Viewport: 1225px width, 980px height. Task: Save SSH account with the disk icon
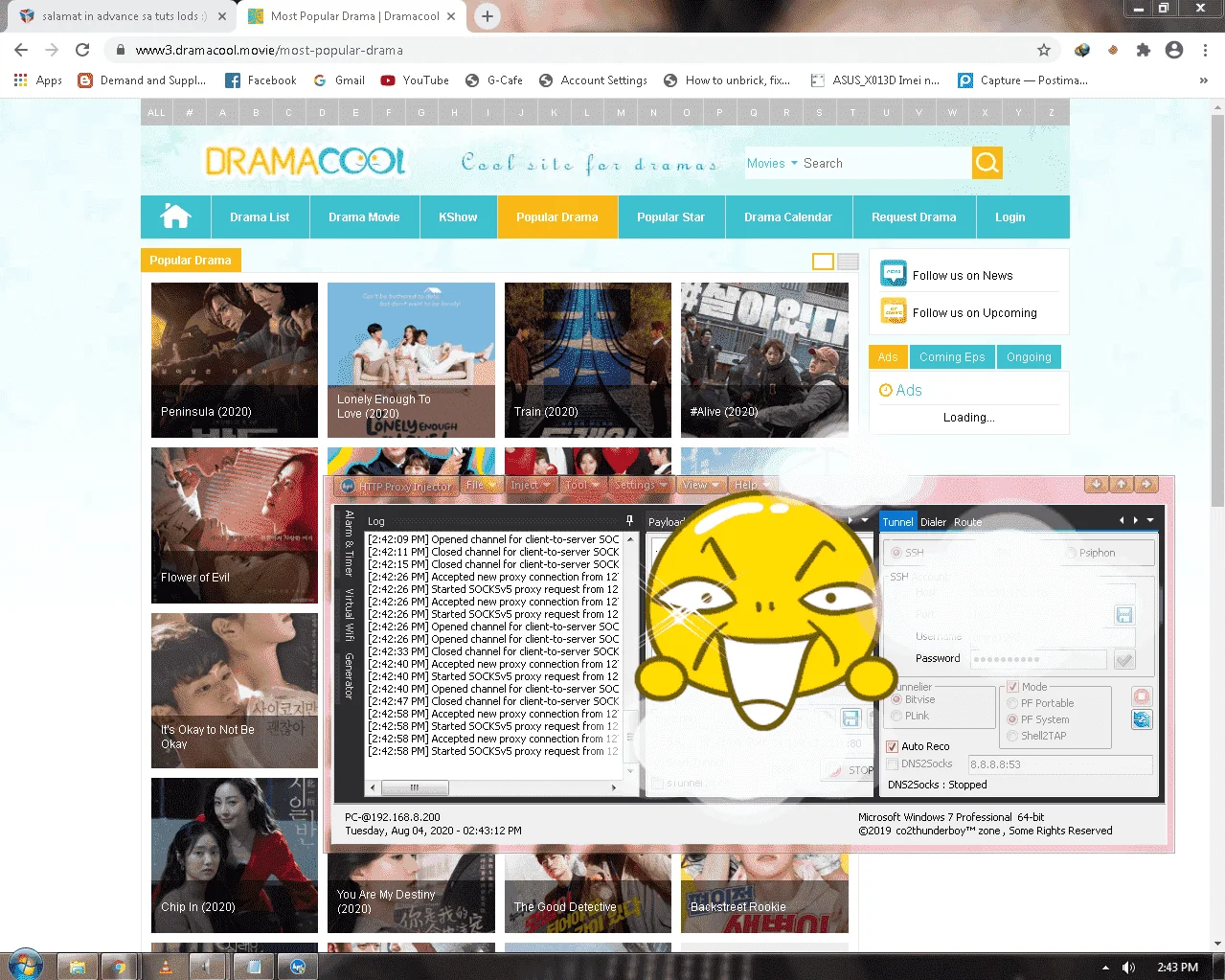(1124, 614)
